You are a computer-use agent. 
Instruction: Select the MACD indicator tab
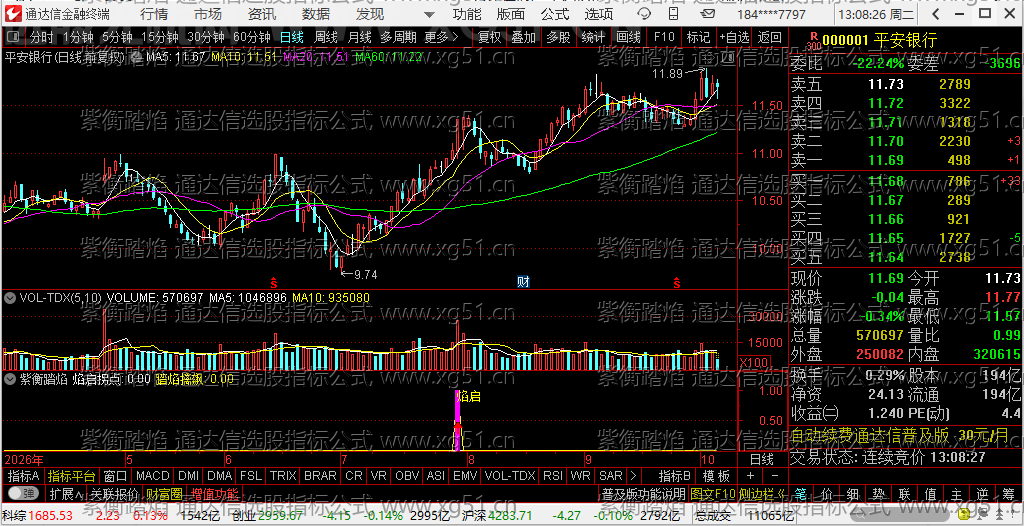pyautogui.click(x=152, y=476)
